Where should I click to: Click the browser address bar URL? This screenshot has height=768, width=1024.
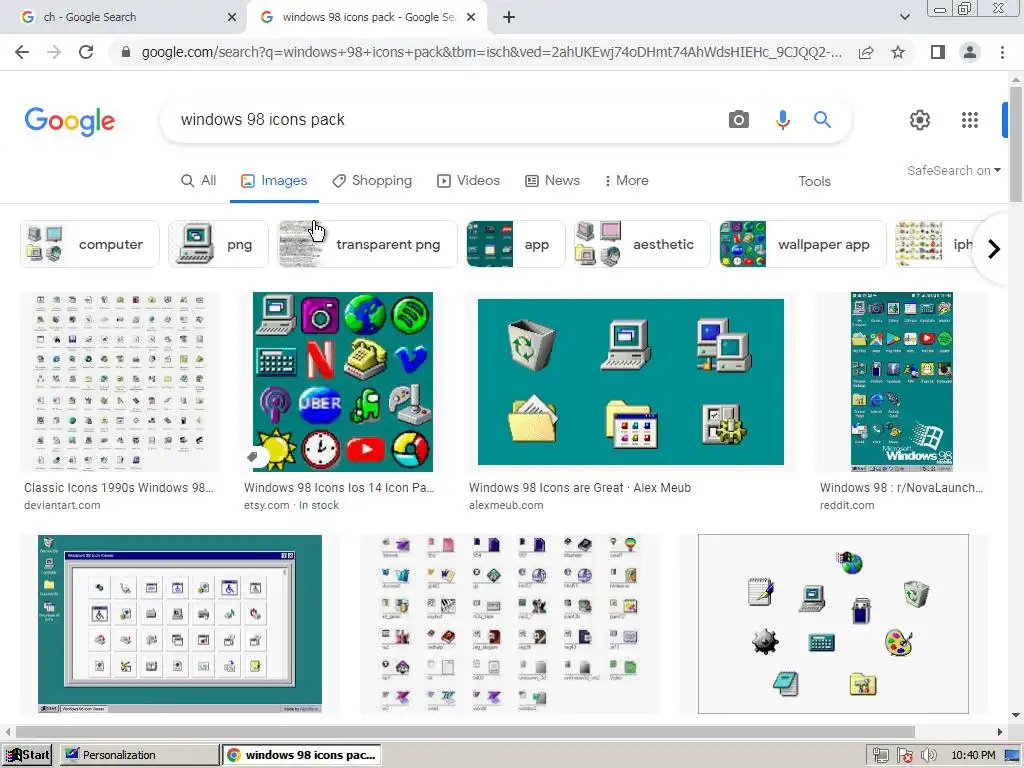pos(491,52)
